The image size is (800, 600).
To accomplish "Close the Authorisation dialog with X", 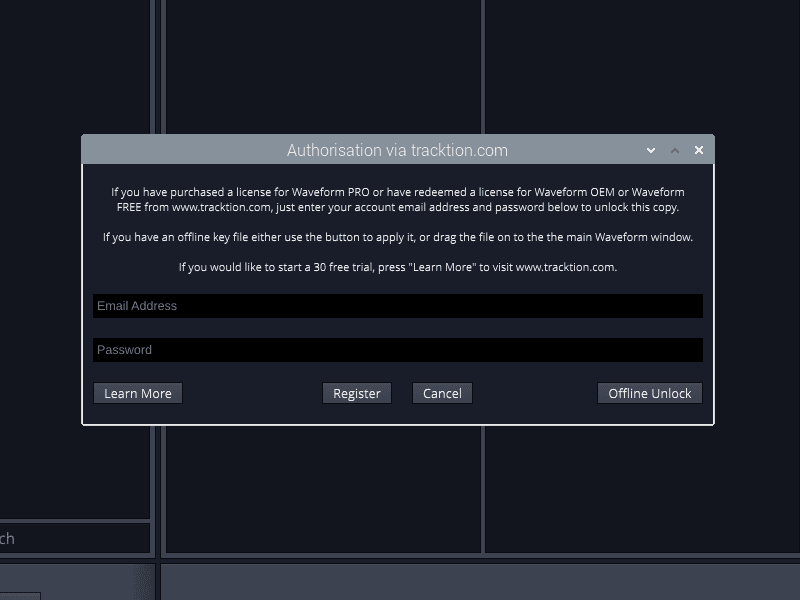I will pyautogui.click(x=699, y=150).
